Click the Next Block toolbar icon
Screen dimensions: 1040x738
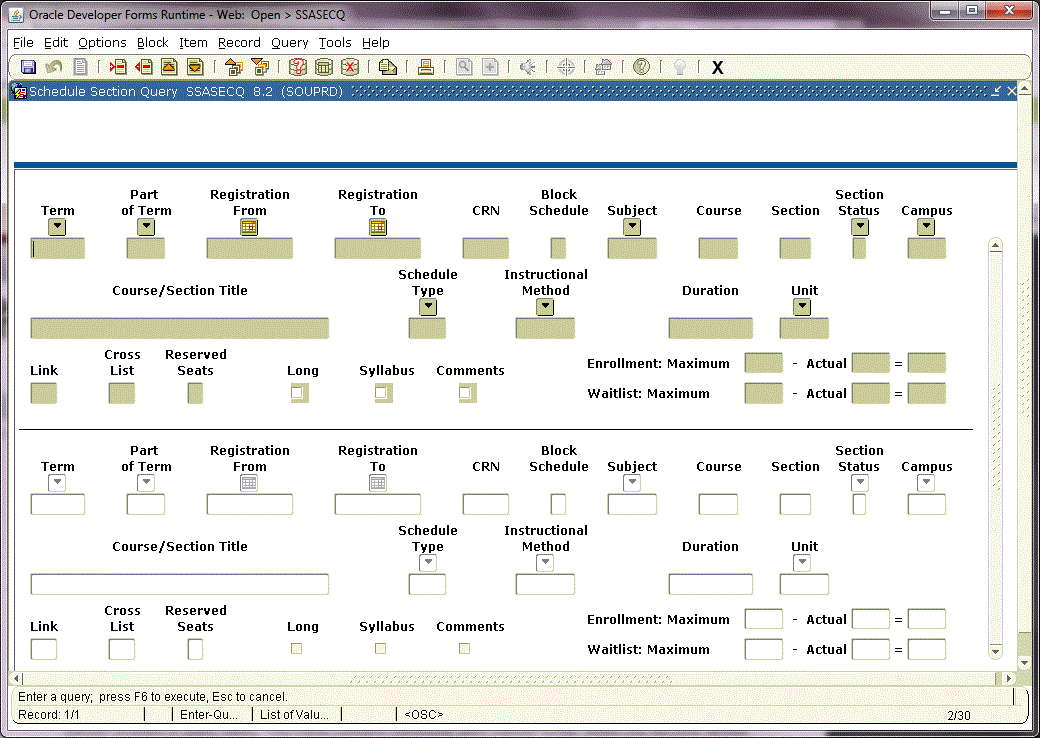(260, 67)
